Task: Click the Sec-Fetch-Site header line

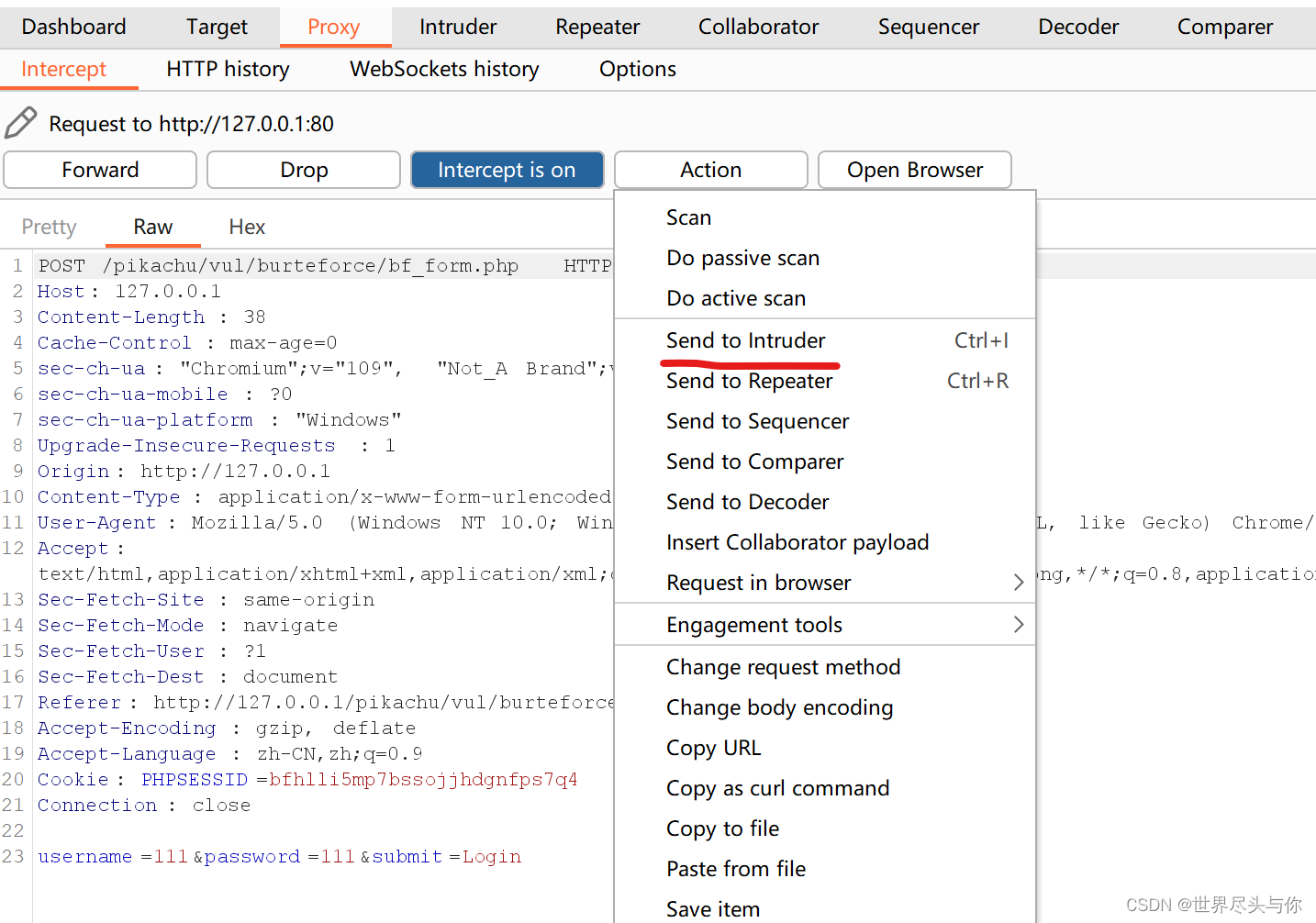Action: click(x=206, y=600)
